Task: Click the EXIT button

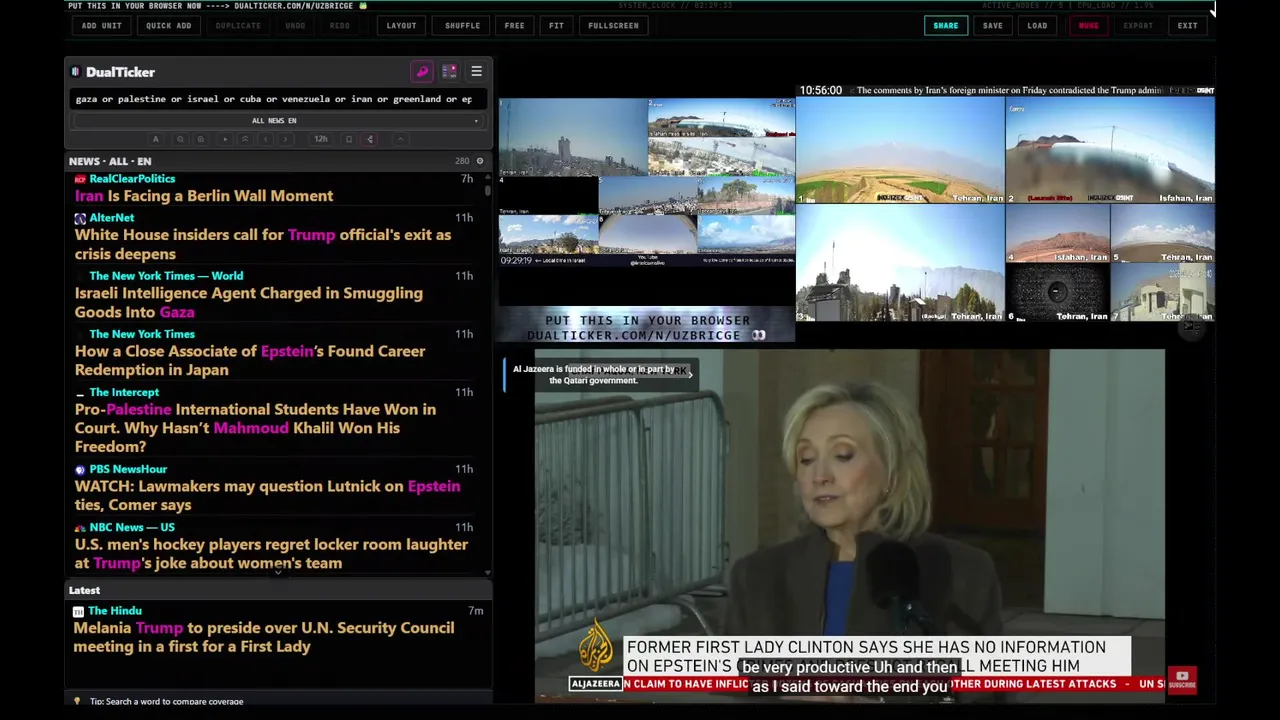Action: pos(1187,26)
